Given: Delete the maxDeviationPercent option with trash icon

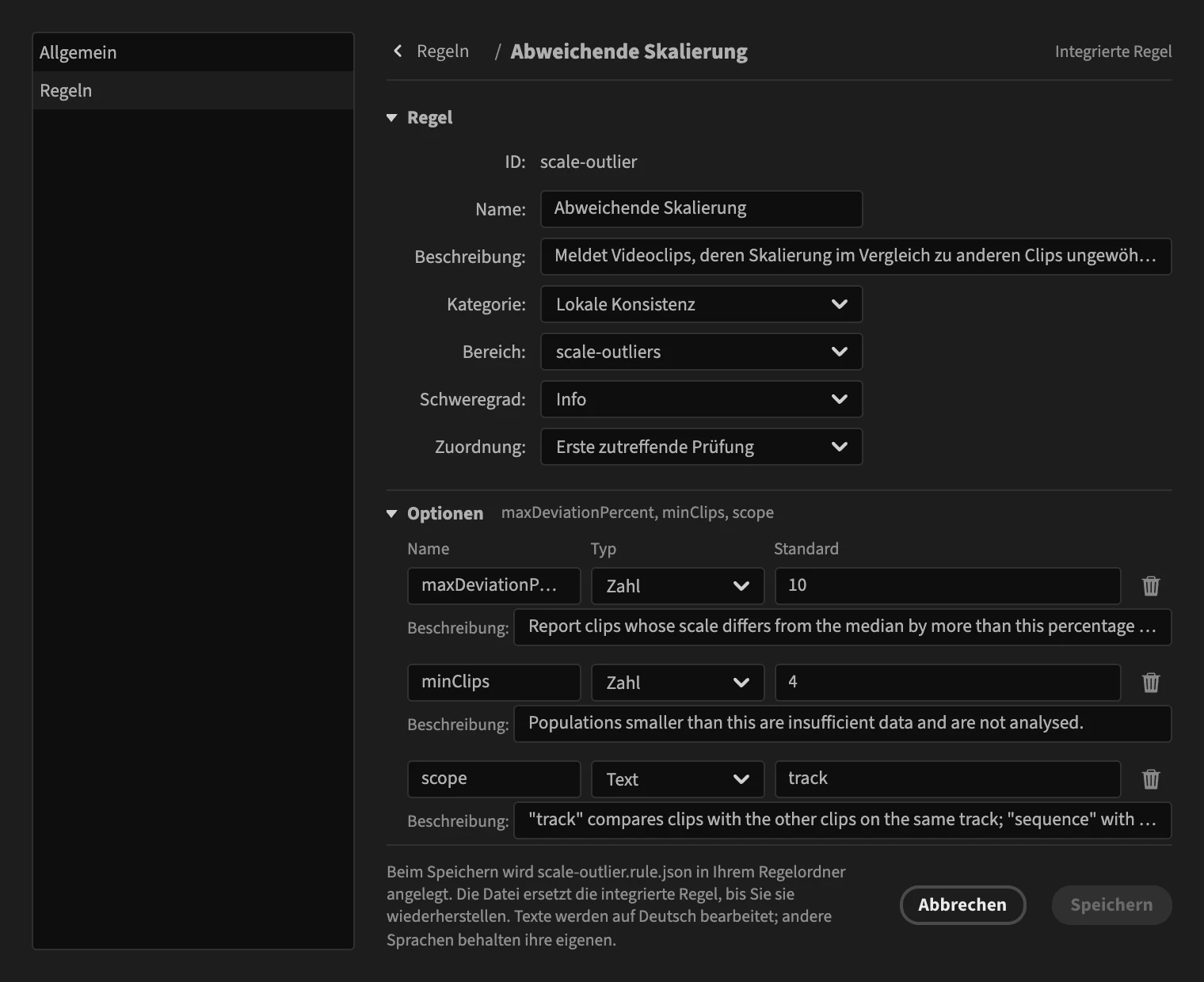Looking at the screenshot, I should (1151, 586).
